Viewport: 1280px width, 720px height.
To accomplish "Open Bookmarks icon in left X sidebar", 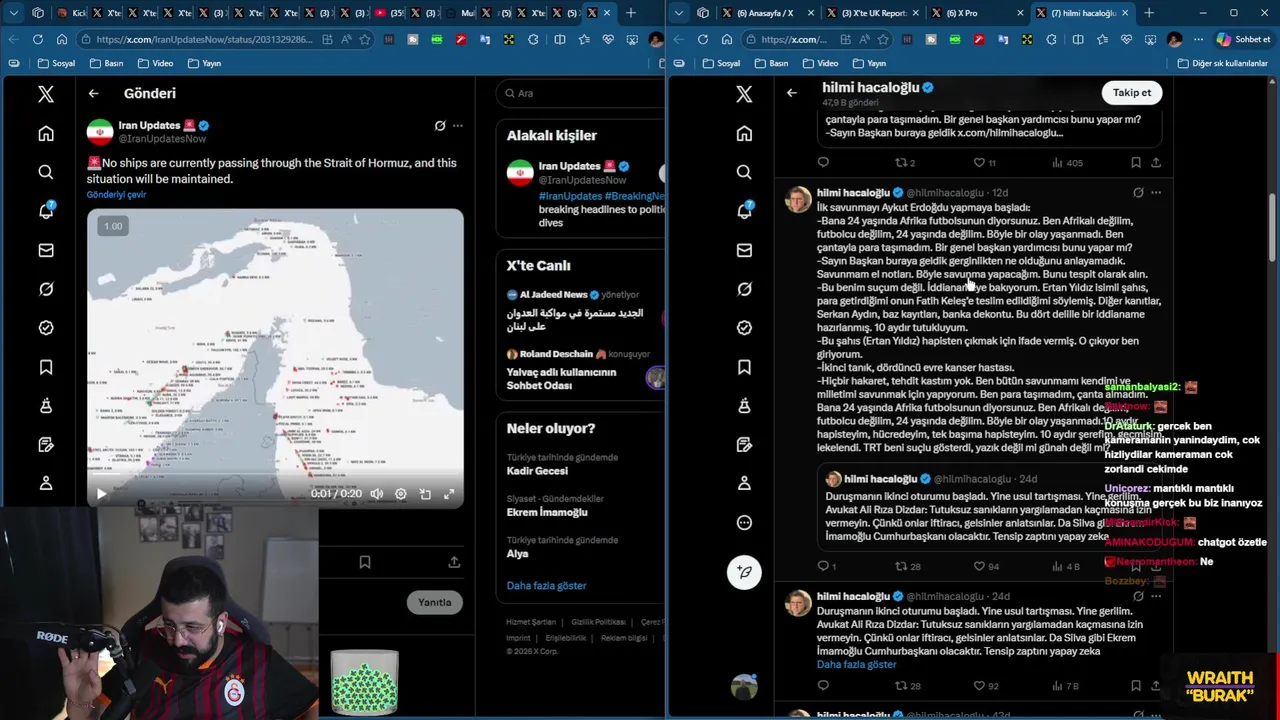I will click(45, 367).
